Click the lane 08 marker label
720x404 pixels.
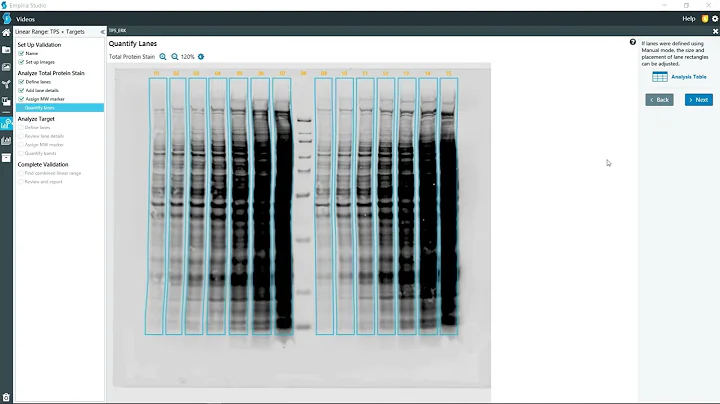tap(303, 73)
